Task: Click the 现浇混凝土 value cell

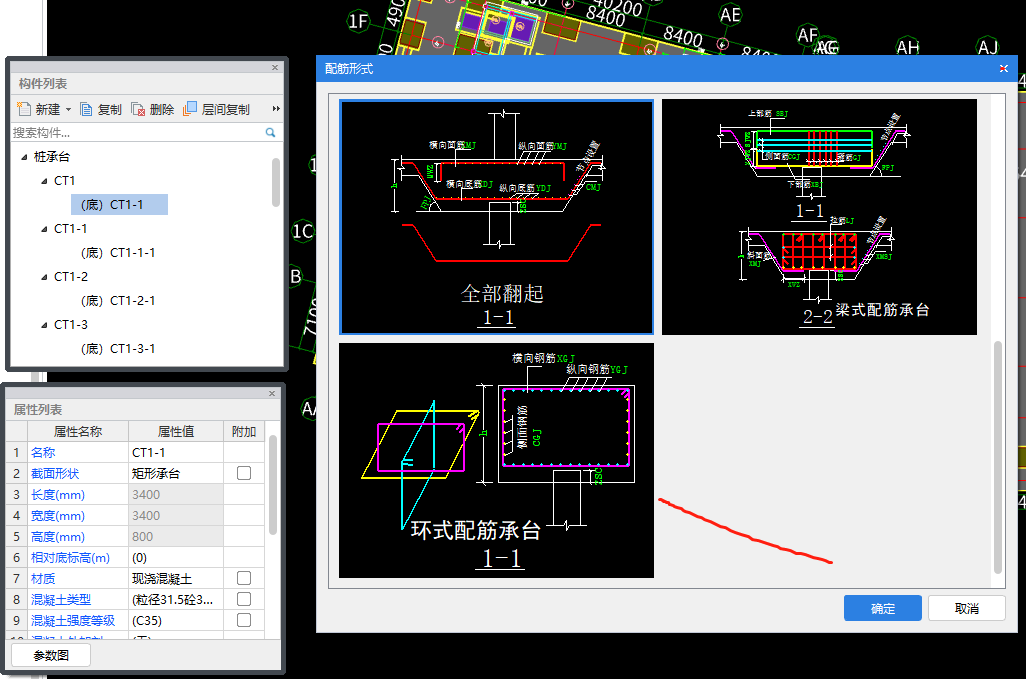Action: coord(176,579)
